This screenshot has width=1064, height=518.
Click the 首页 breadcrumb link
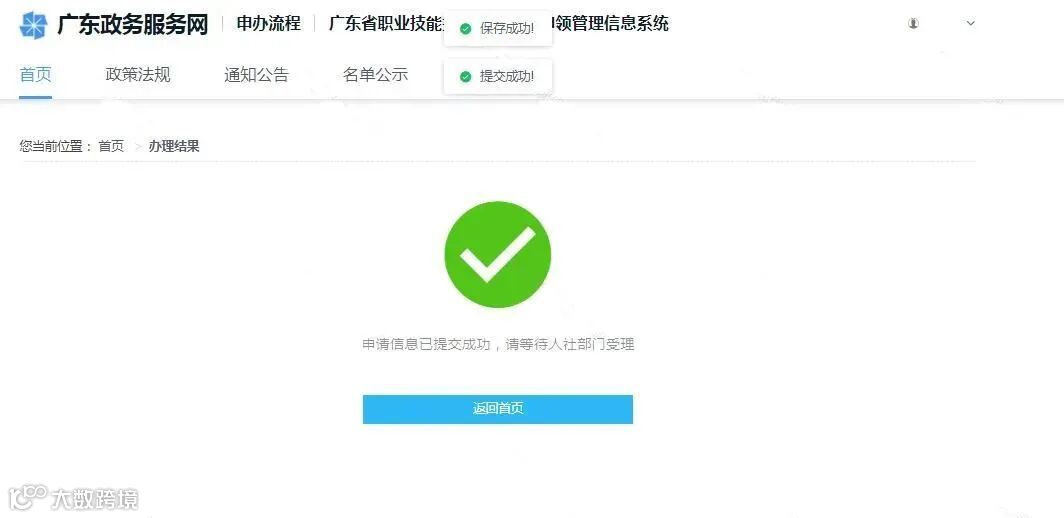[x=111, y=146]
